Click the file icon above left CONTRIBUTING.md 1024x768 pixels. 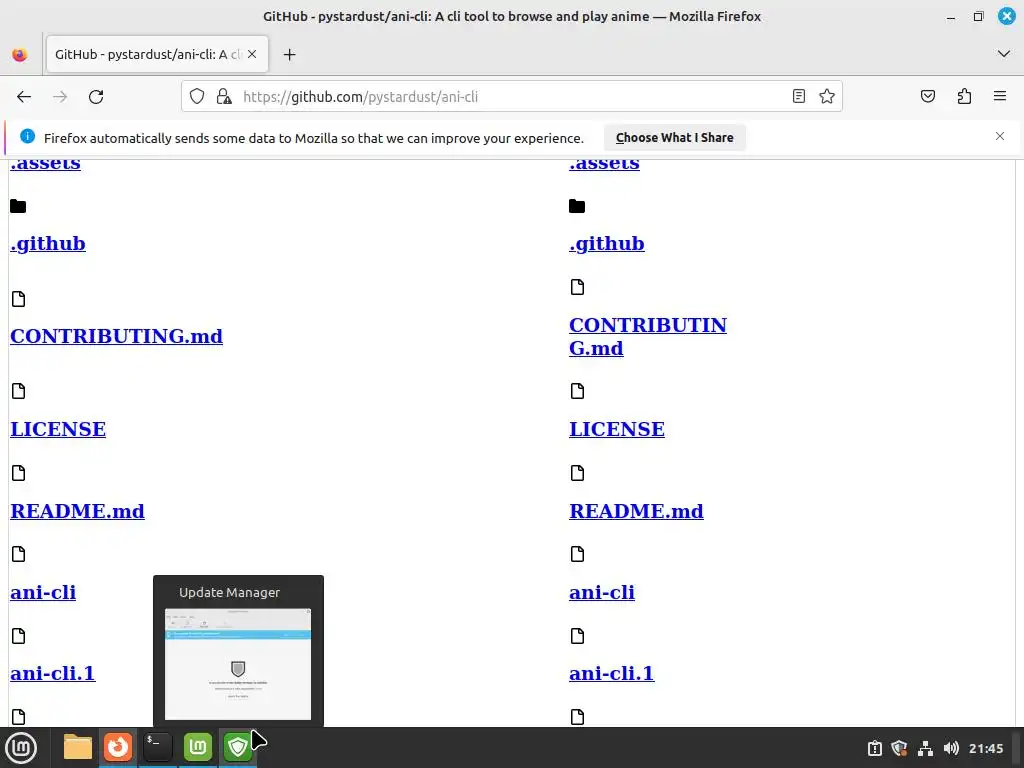click(x=18, y=299)
